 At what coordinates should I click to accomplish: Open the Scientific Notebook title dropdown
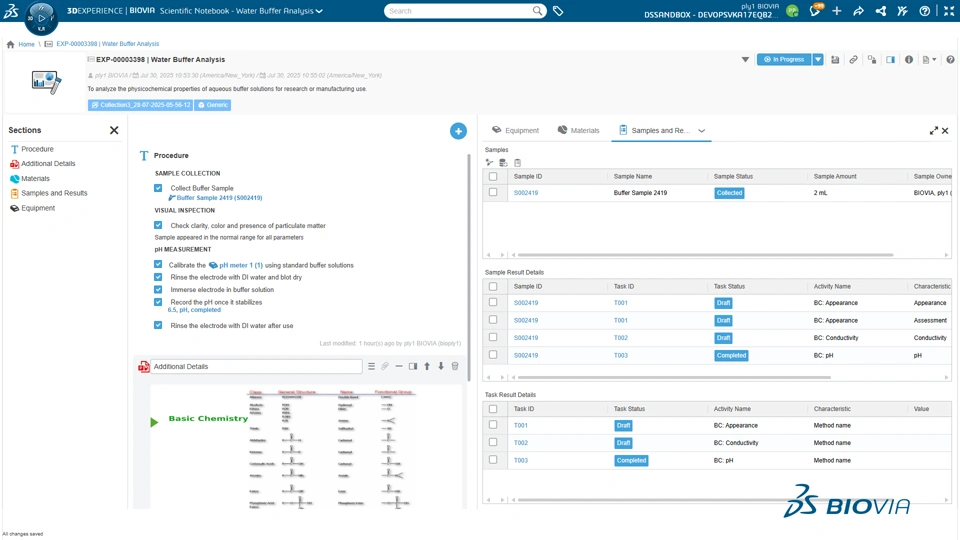[319, 11]
